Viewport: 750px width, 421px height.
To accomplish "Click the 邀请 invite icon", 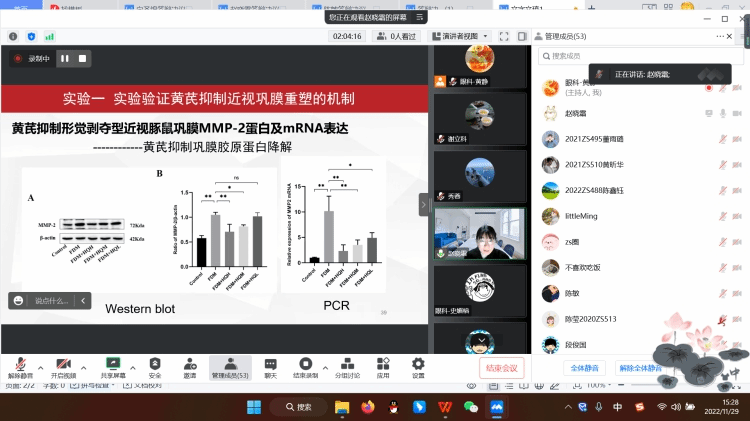I will point(190,364).
